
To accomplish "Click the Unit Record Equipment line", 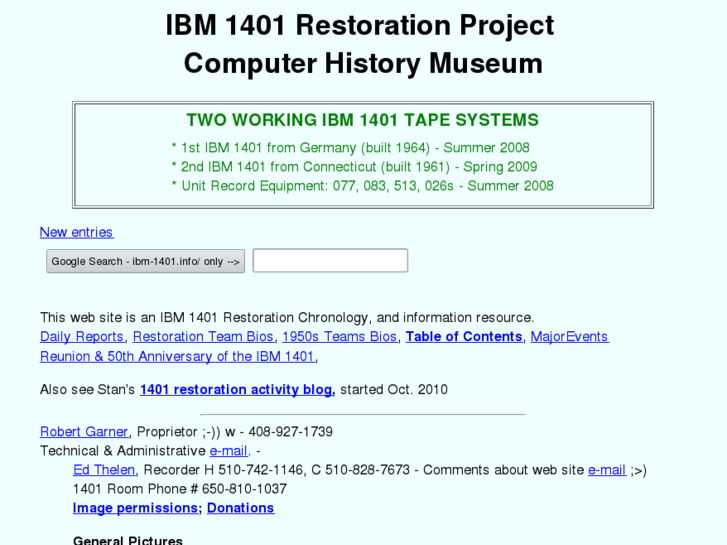I will (363, 186).
